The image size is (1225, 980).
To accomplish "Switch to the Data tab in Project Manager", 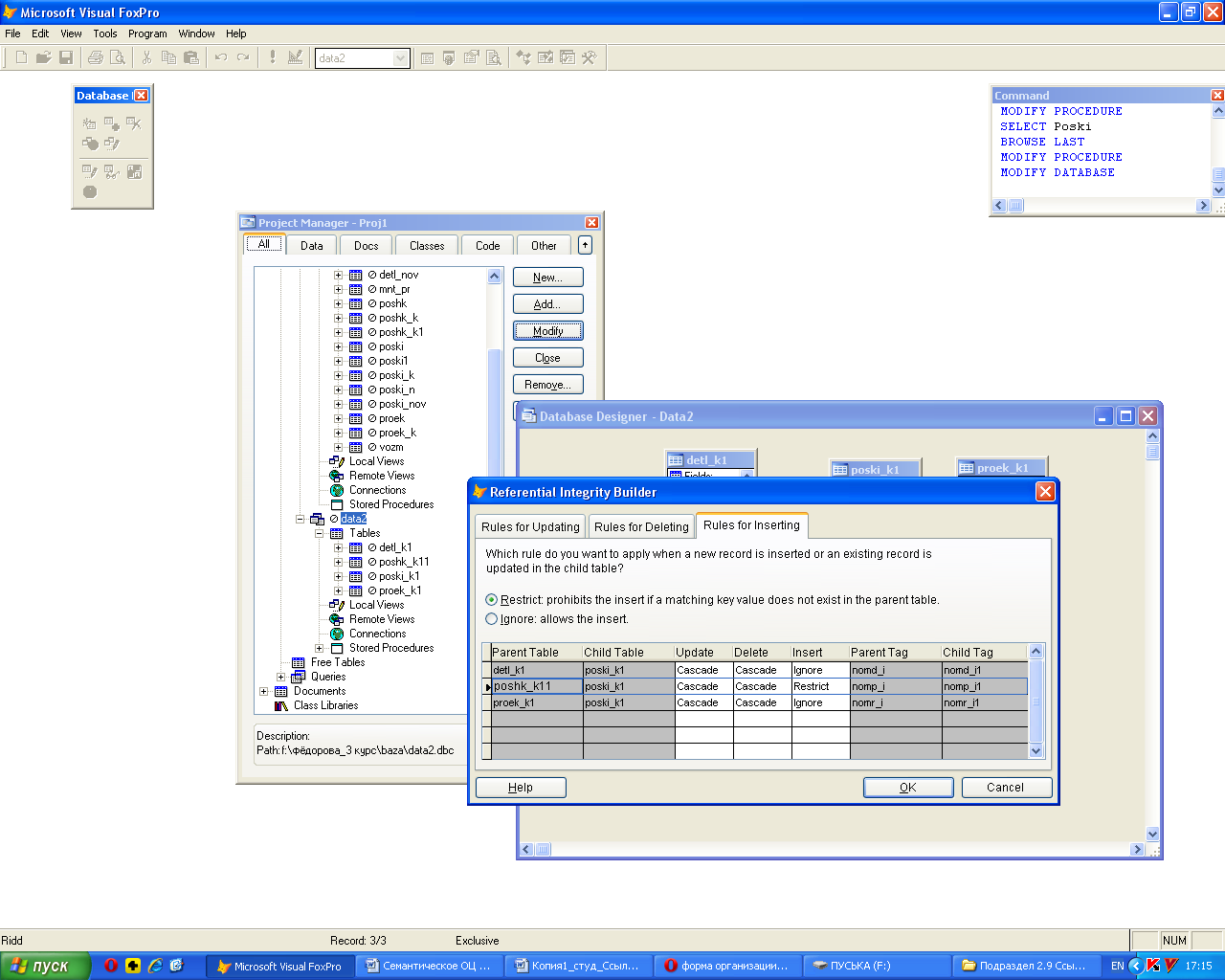I will (x=312, y=246).
